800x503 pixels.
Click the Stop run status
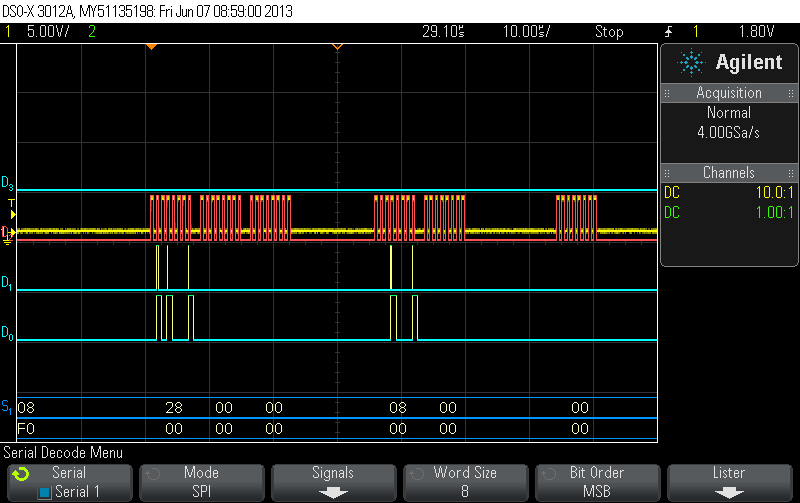pyautogui.click(x=609, y=32)
